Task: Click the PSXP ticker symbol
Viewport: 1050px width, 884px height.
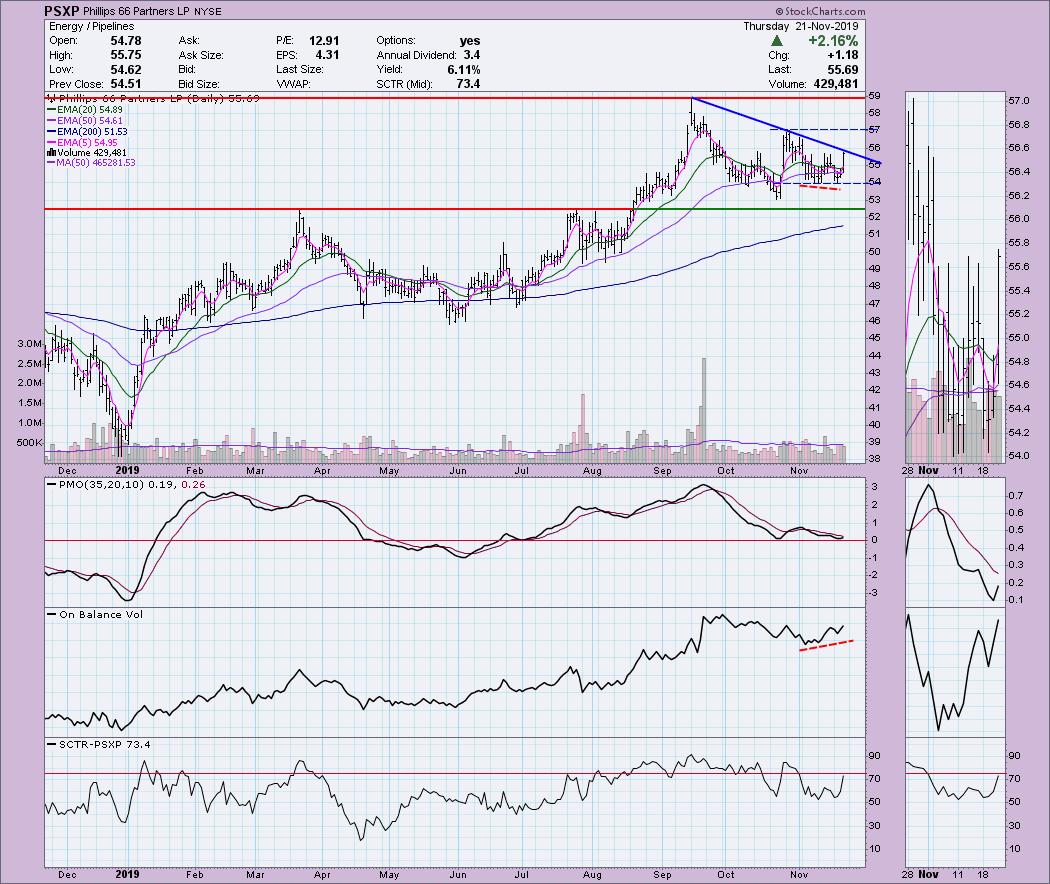Action: (62, 11)
